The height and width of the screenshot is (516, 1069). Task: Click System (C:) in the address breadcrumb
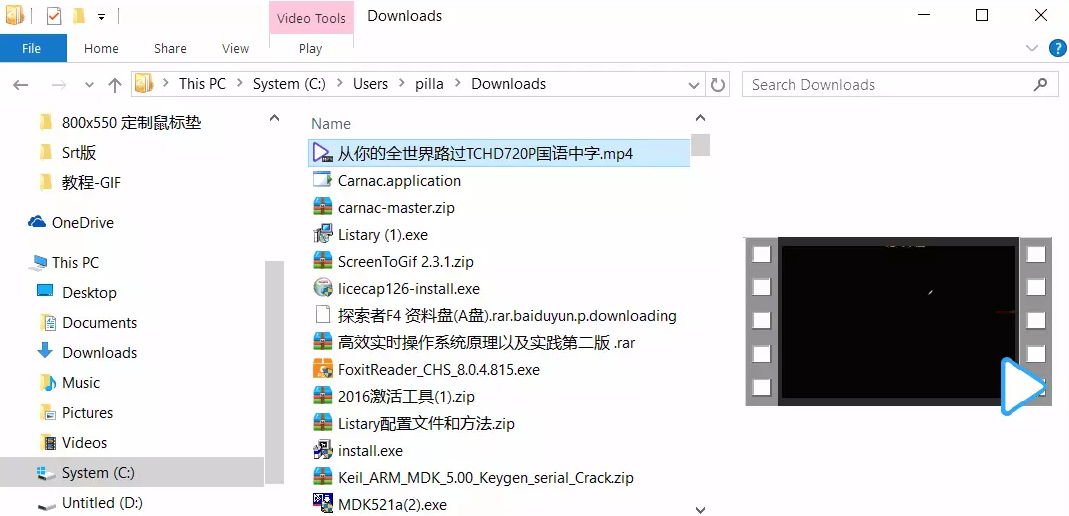pyautogui.click(x=289, y=84)
